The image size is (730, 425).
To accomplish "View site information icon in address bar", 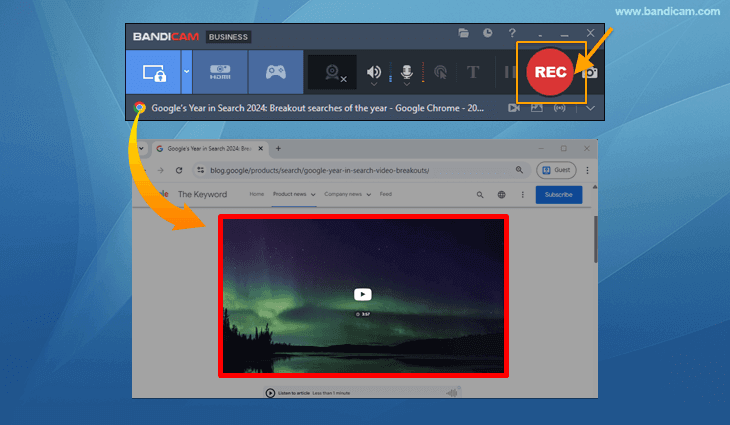I will 201,170.
